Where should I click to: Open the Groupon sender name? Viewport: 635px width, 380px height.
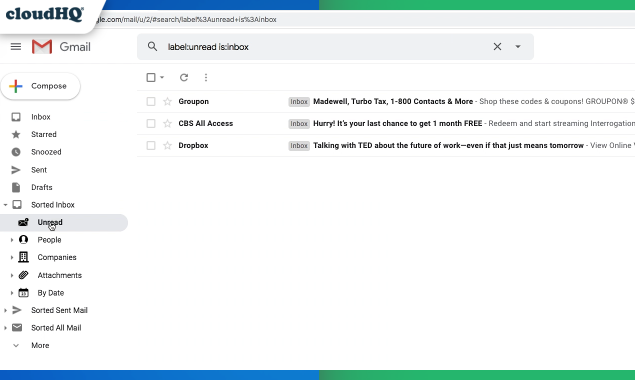(194, 101)
